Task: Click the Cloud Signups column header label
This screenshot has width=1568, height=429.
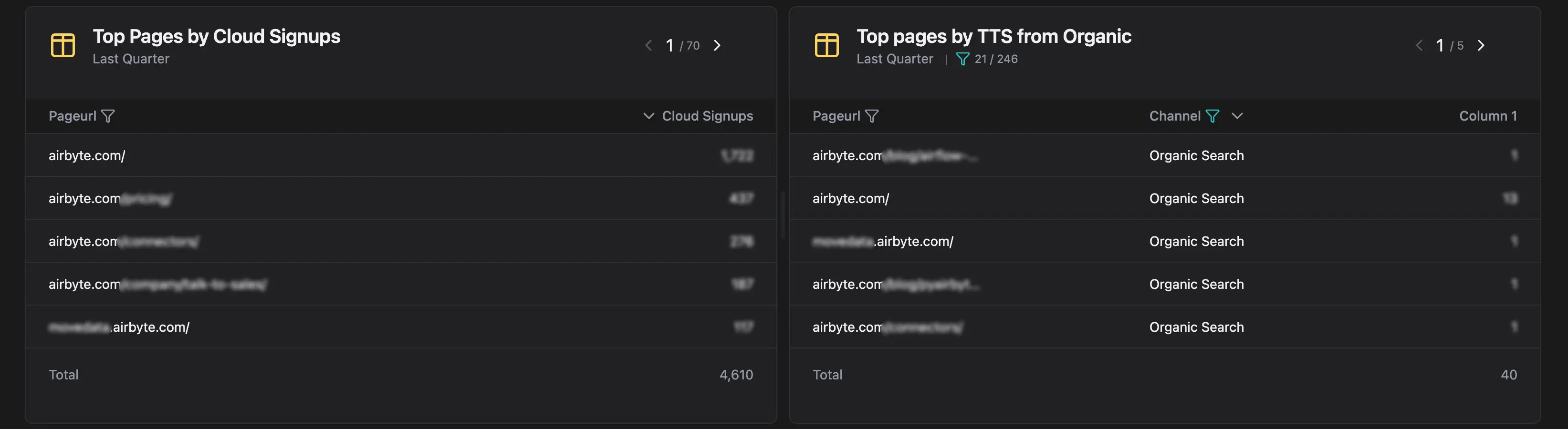Action: (x=707, y=116)
